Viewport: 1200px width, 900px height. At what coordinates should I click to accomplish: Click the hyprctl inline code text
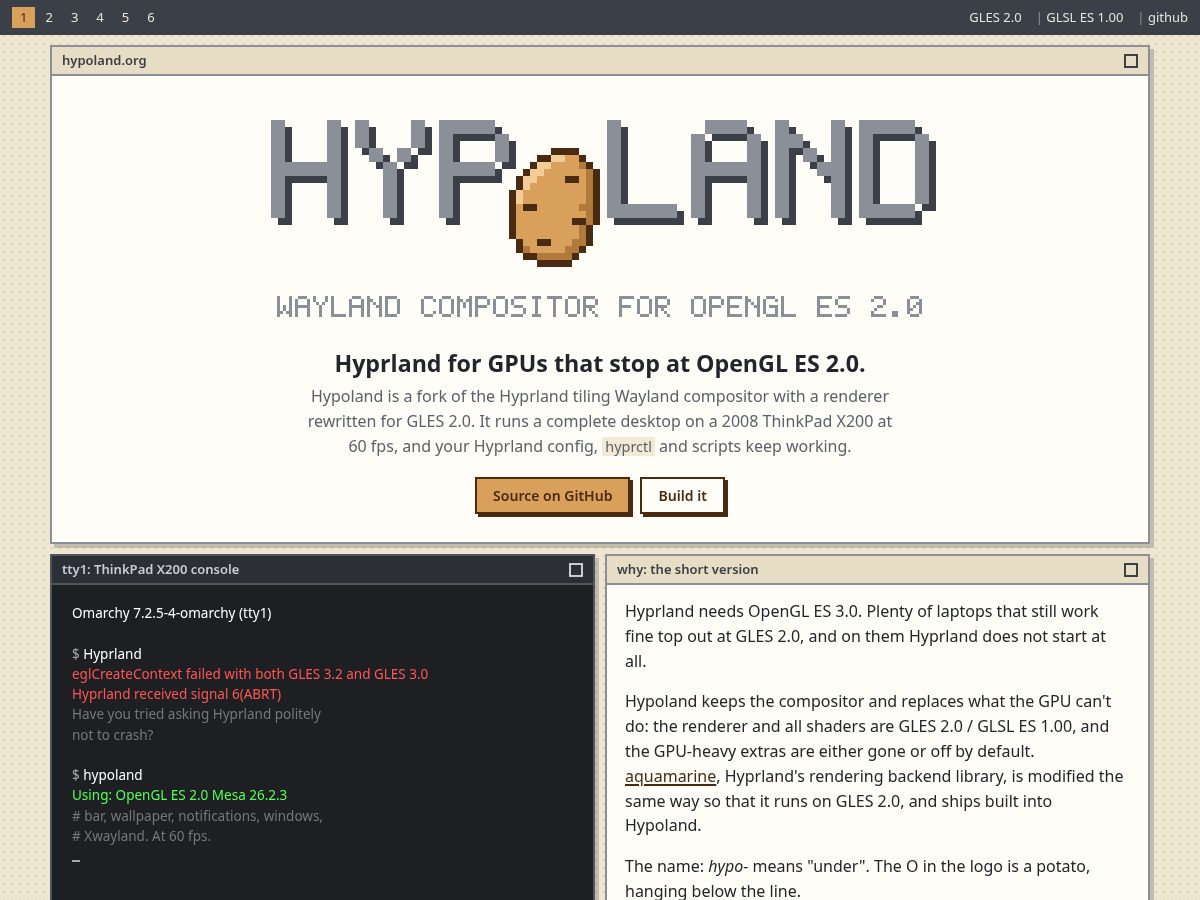[x=628, y=447]
